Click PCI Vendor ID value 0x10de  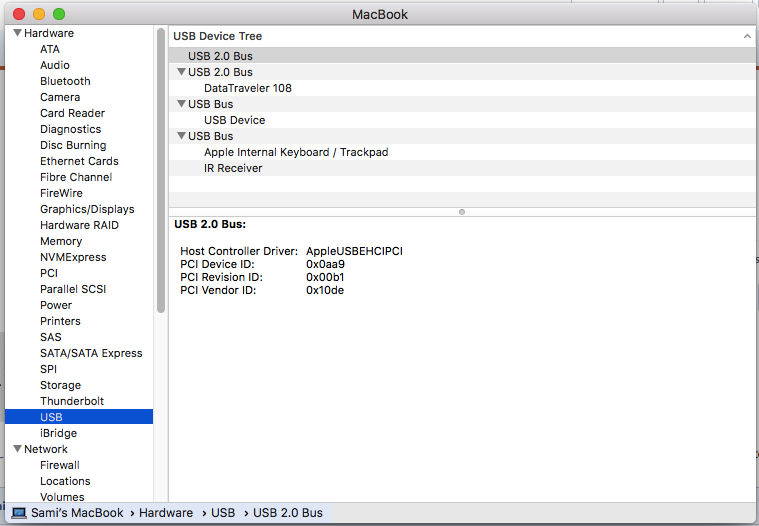point(325,290)
